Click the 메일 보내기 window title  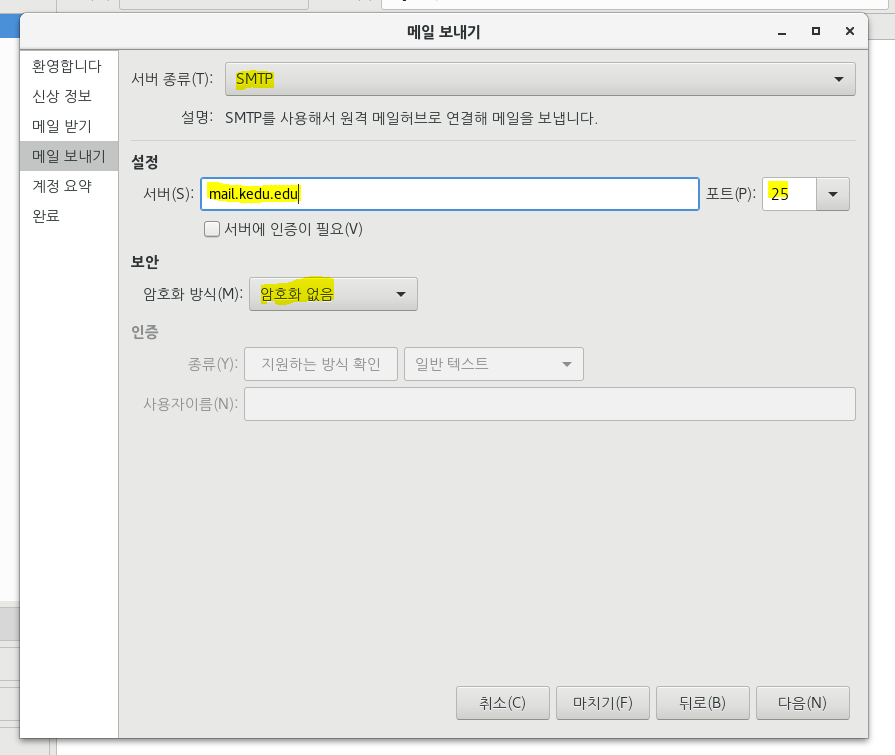(x=444, y=32)
